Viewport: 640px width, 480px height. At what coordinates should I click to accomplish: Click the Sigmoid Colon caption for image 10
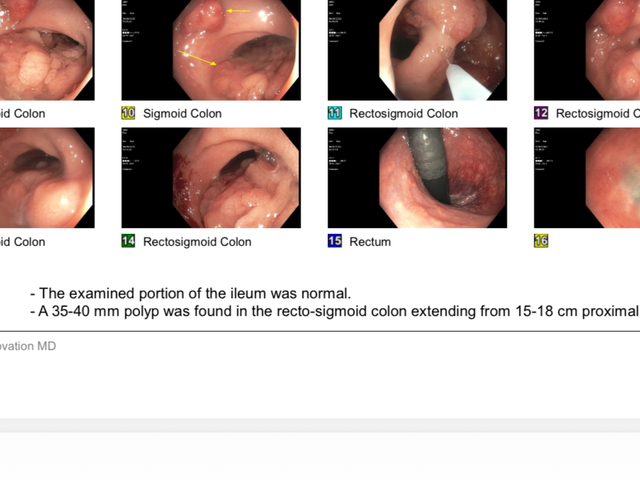182,113
